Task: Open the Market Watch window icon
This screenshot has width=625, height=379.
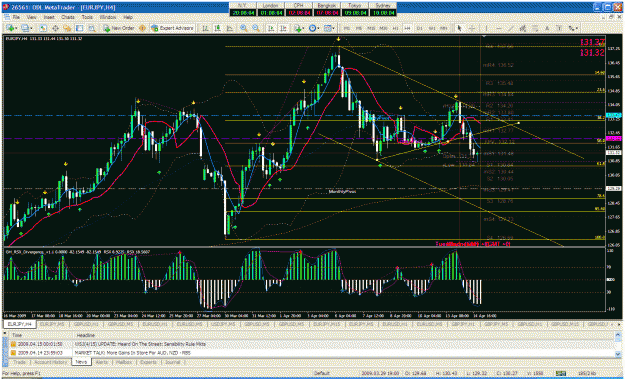Action: pyautogui.click(x=43, y=28)
